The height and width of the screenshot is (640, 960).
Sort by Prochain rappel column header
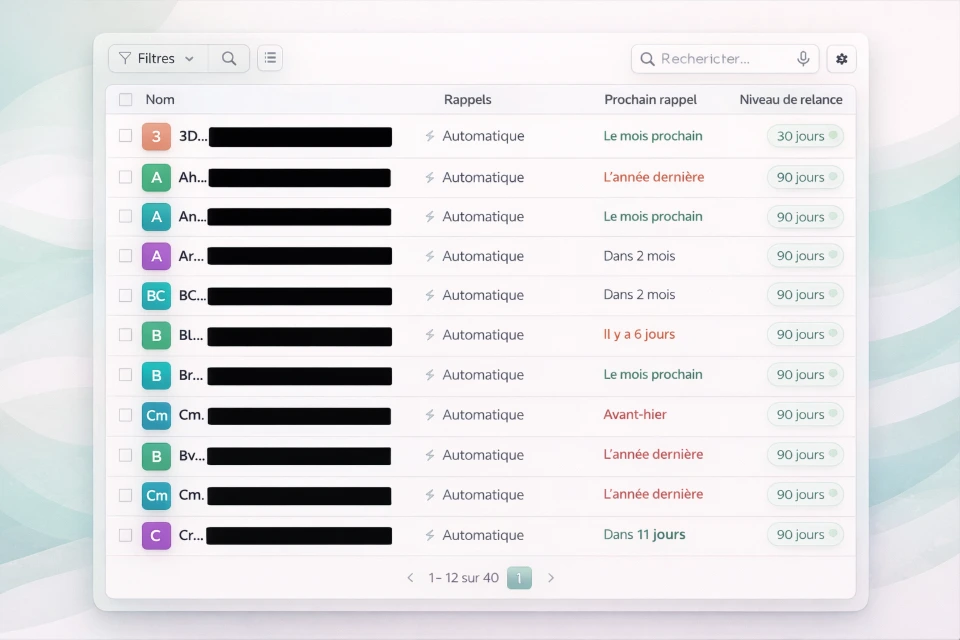point(650,100)
